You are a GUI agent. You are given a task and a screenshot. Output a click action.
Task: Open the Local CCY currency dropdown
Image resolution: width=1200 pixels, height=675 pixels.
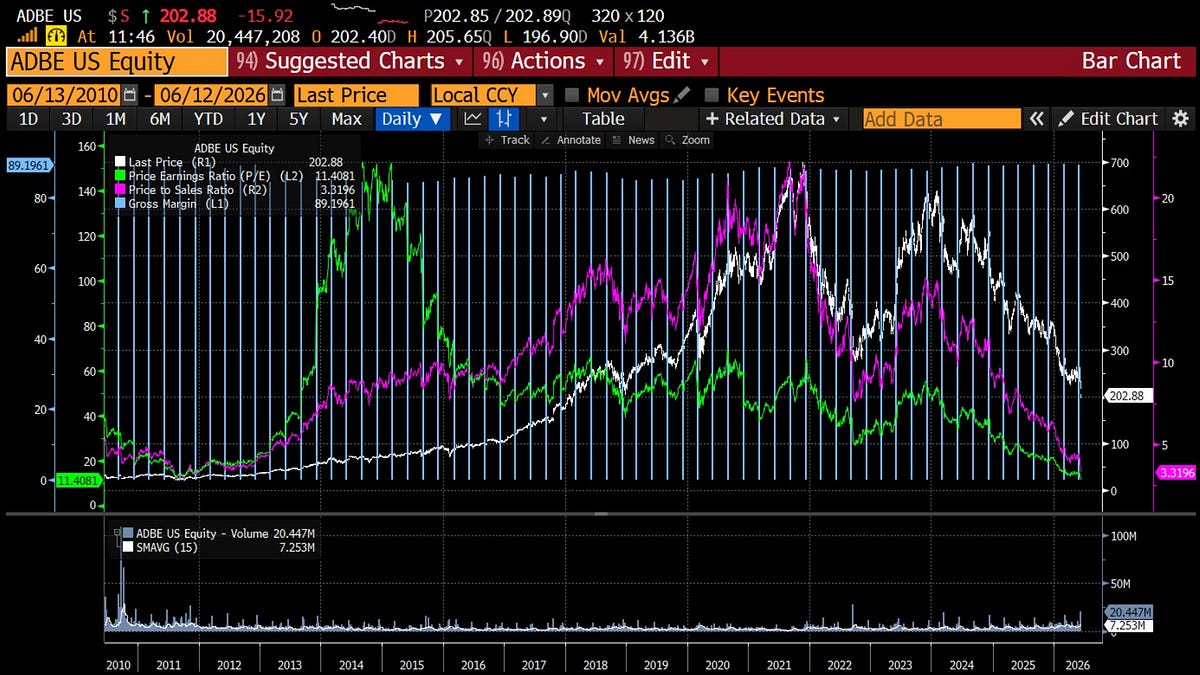(x=545, y=96)
